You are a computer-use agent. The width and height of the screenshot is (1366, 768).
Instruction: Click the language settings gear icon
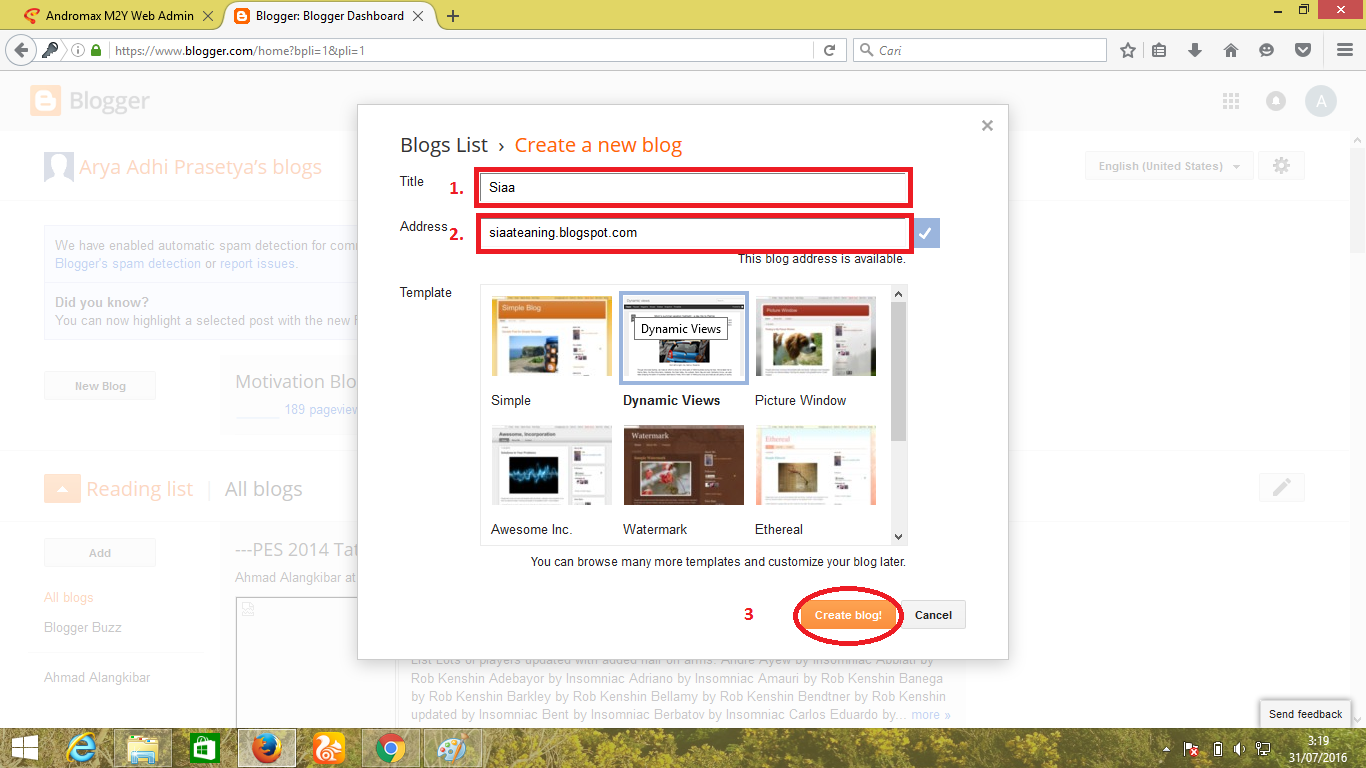[x=1281, y=165]
